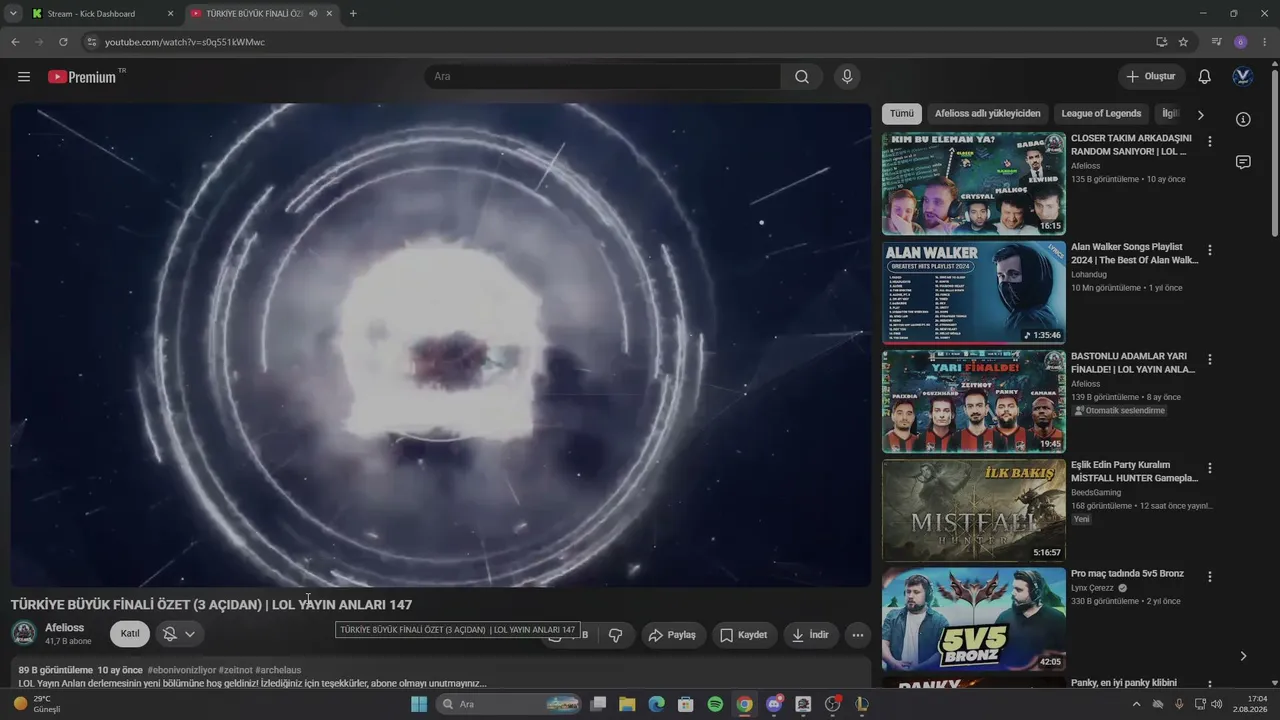Show more related filter chips
1280x720 pixels.
[x=1201, y=115]
